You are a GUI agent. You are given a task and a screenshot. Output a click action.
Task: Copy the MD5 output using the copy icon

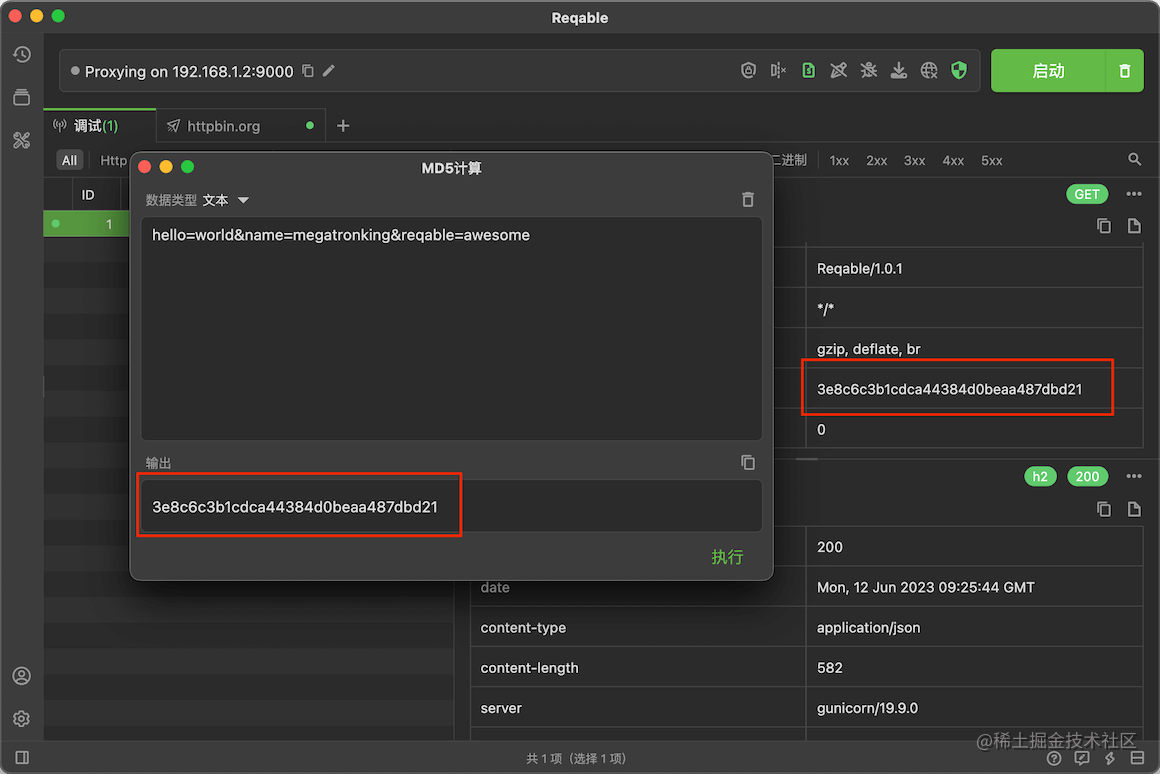coord(747,462)
